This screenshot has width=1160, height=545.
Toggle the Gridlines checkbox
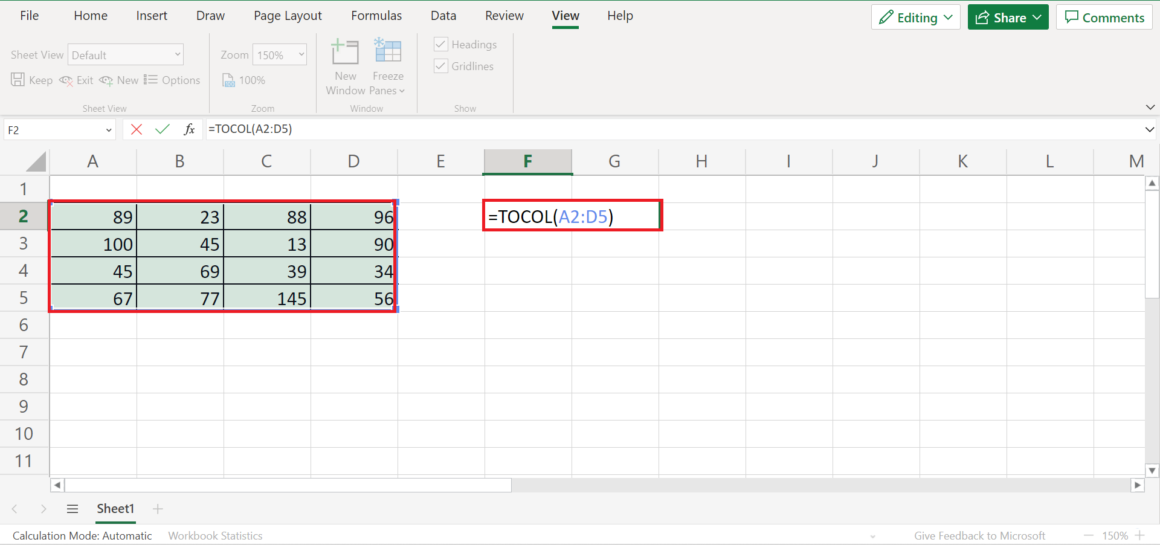(441, 66)
